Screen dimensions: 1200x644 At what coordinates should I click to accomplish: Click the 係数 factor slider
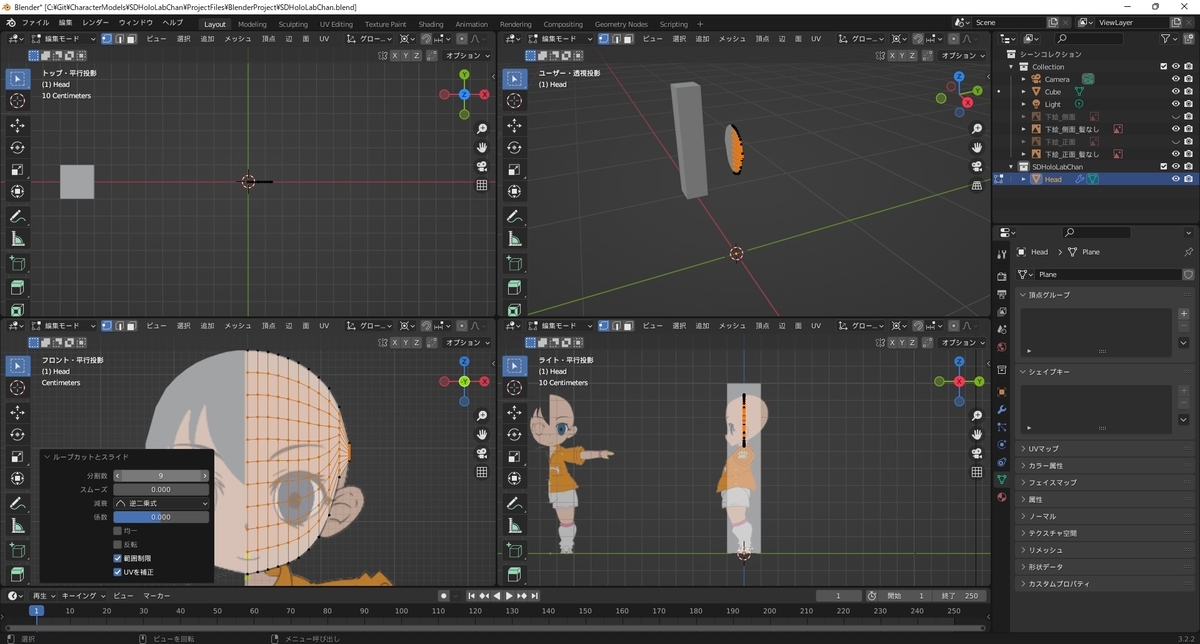point(161,517)
